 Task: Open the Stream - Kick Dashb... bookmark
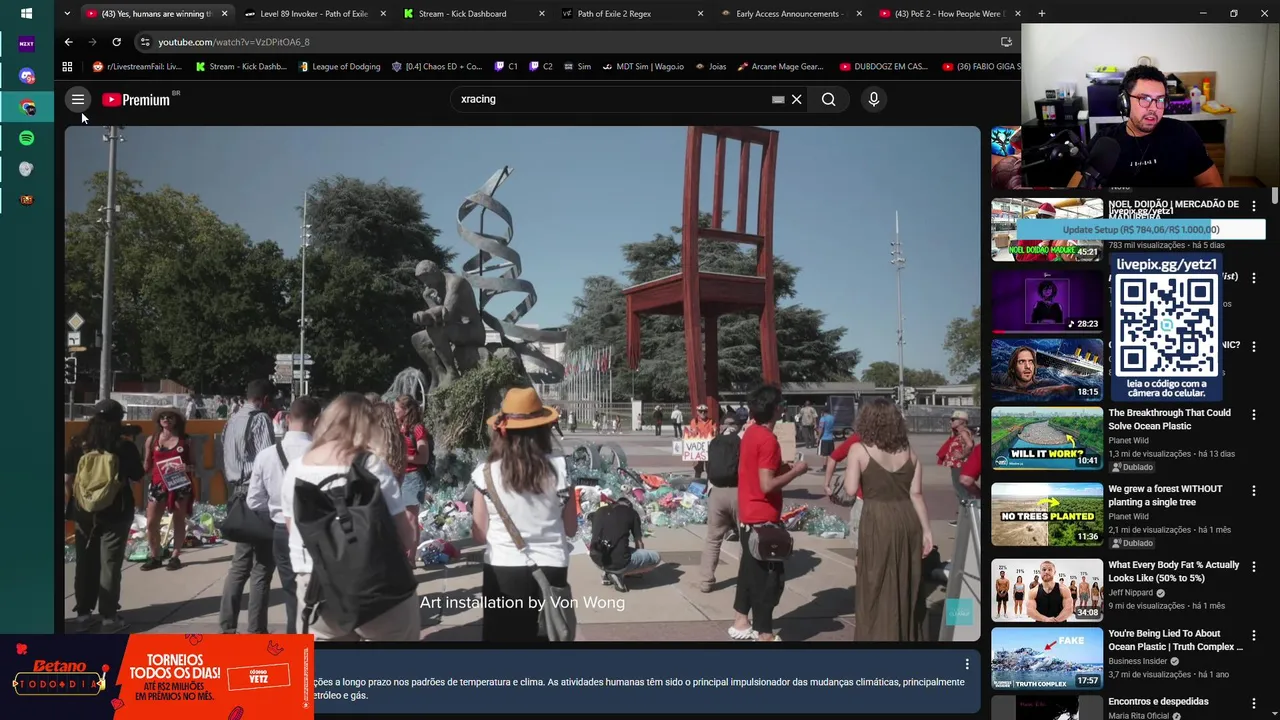(x=241, y=67)
